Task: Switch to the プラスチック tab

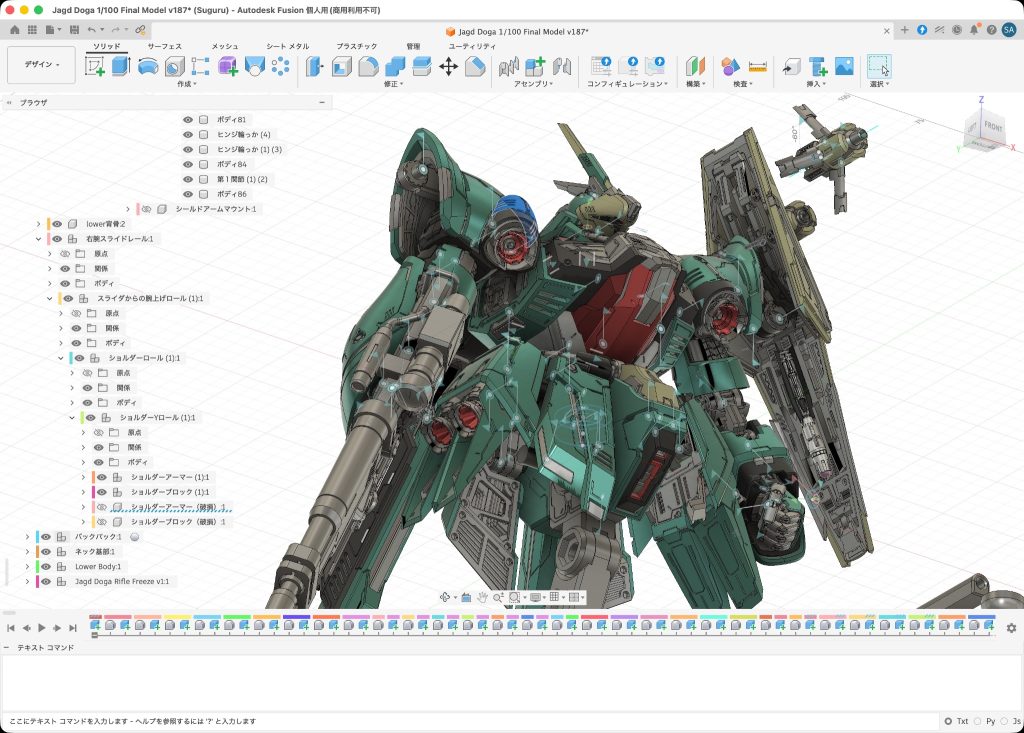Action: coord(357,46)
